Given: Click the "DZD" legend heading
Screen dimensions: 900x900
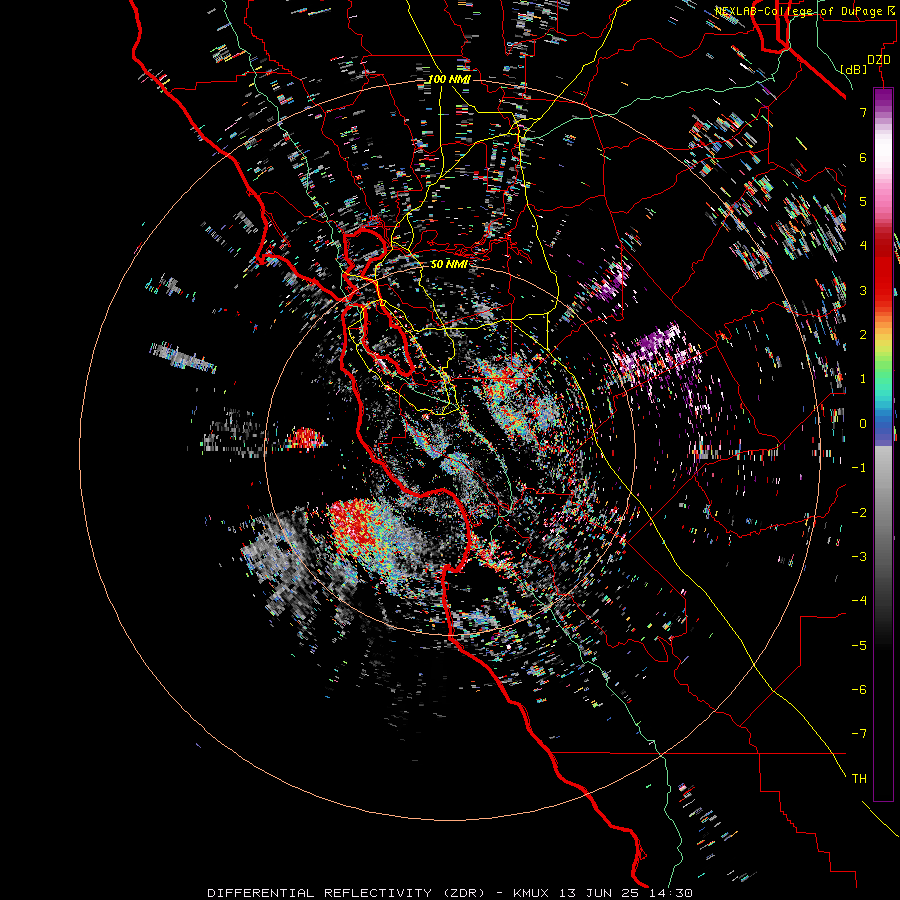Looking at the screenshot, I should click(x=879, y=60).
